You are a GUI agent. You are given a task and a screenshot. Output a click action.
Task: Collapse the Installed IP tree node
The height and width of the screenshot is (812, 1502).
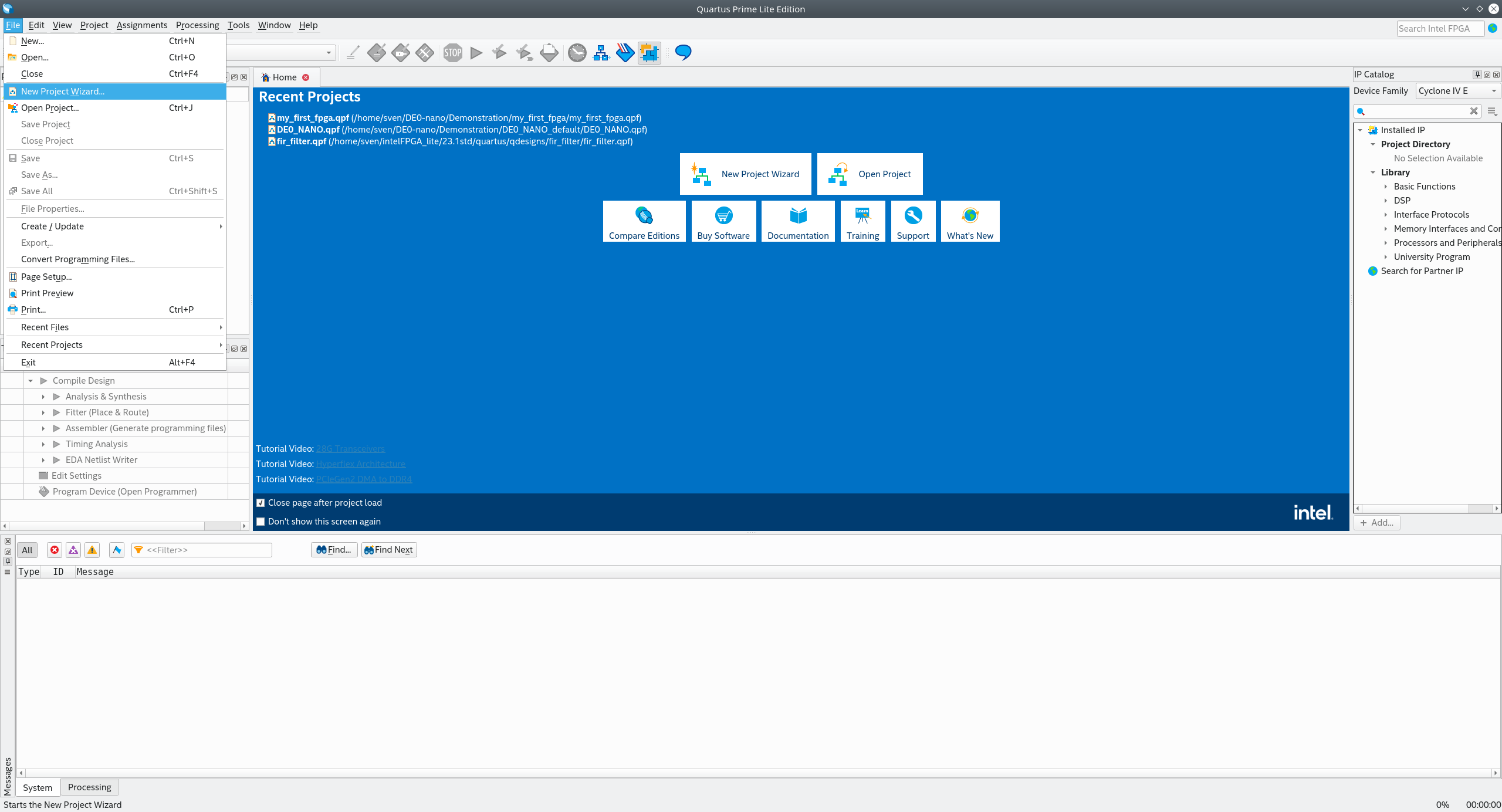coord(1360,130)
